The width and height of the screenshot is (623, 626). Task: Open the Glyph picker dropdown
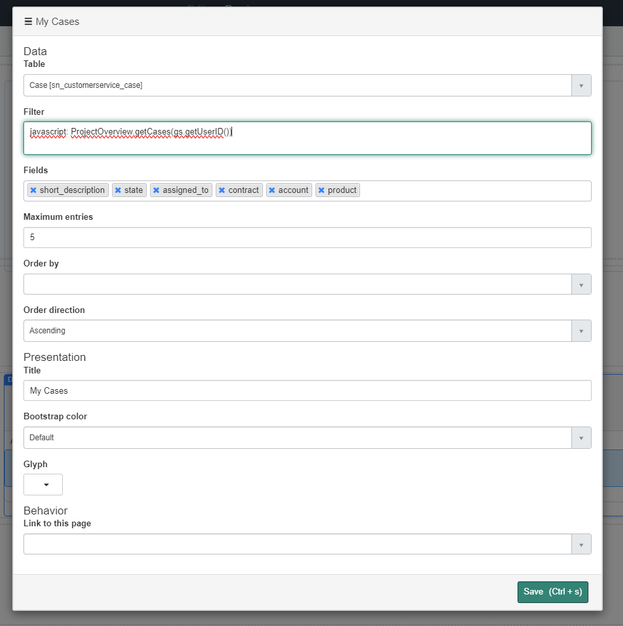[43, 485]
